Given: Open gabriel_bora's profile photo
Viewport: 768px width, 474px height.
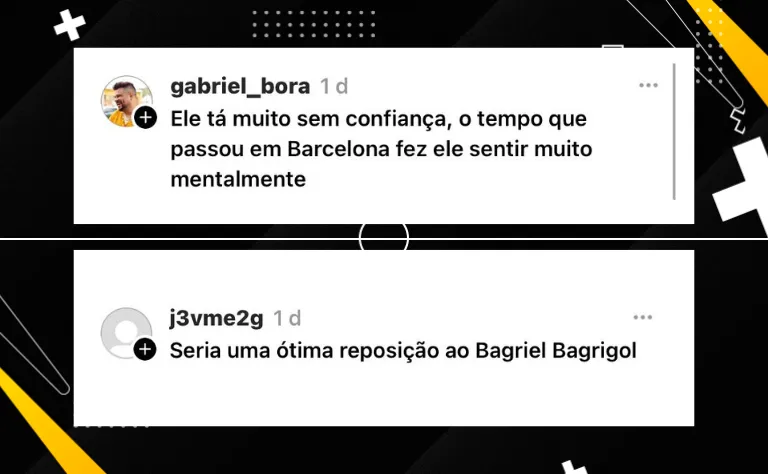Looking at the screenshot, I should point(126,101).
